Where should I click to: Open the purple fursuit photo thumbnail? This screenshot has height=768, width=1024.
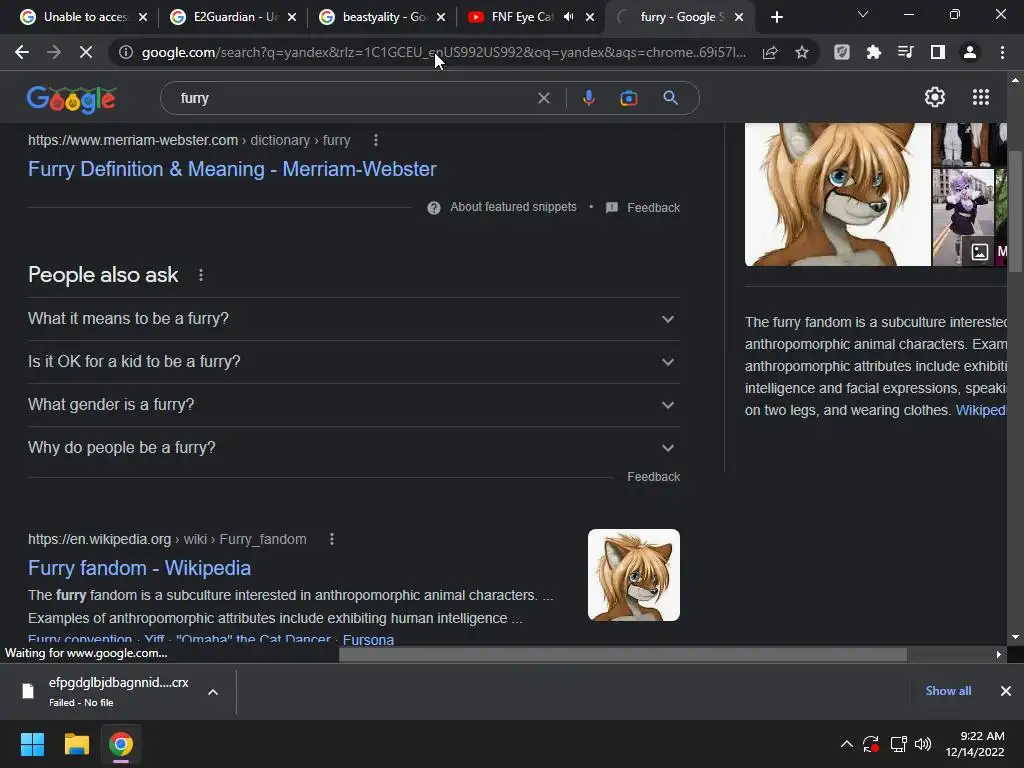pos(963,217)
